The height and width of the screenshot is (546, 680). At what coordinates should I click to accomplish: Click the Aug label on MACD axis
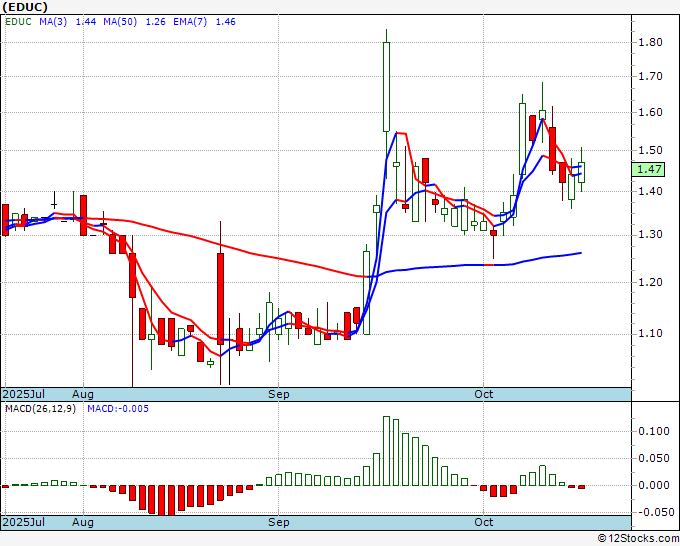tap(83, 522)
